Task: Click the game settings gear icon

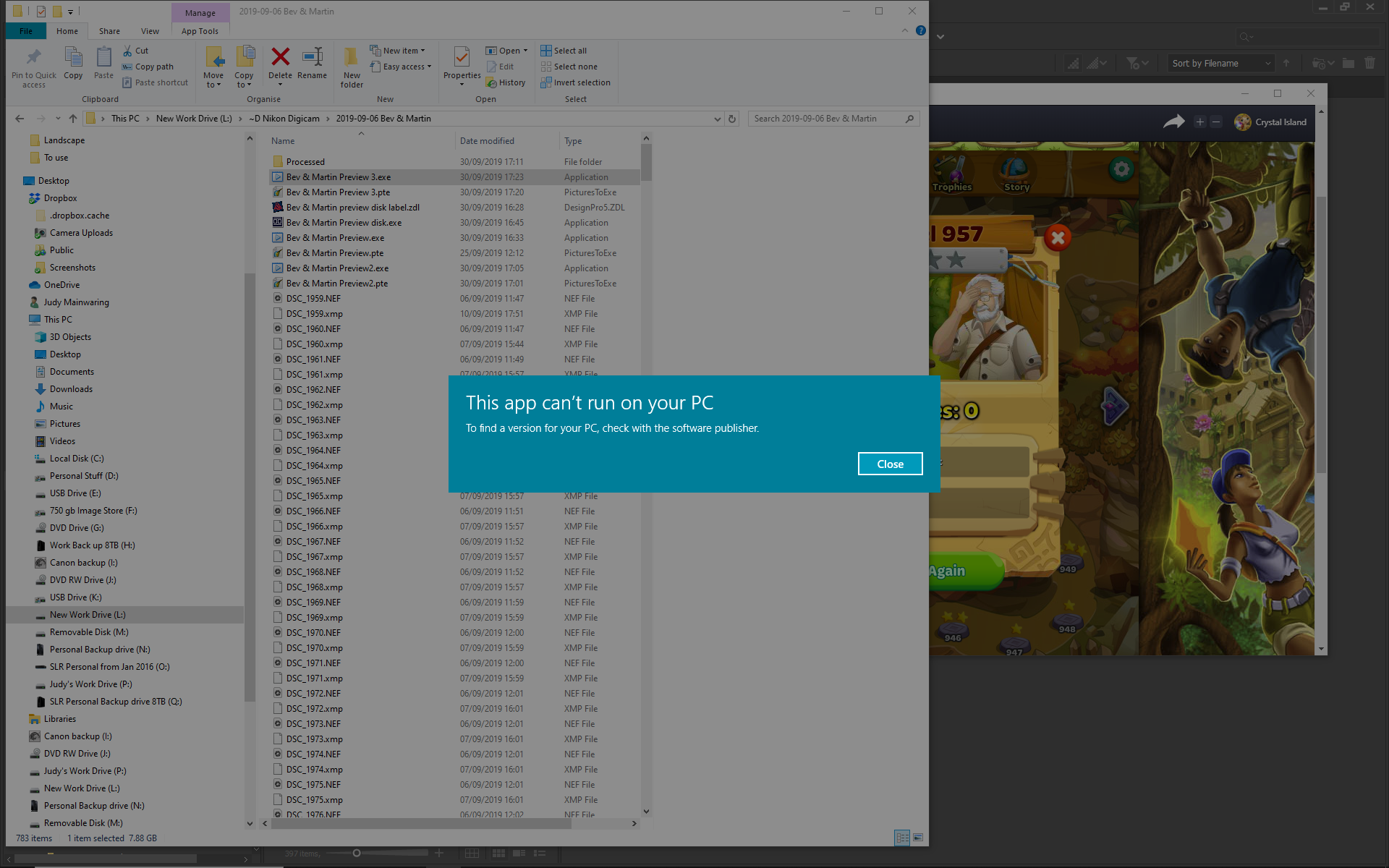Action: (x=1121, y=170)
